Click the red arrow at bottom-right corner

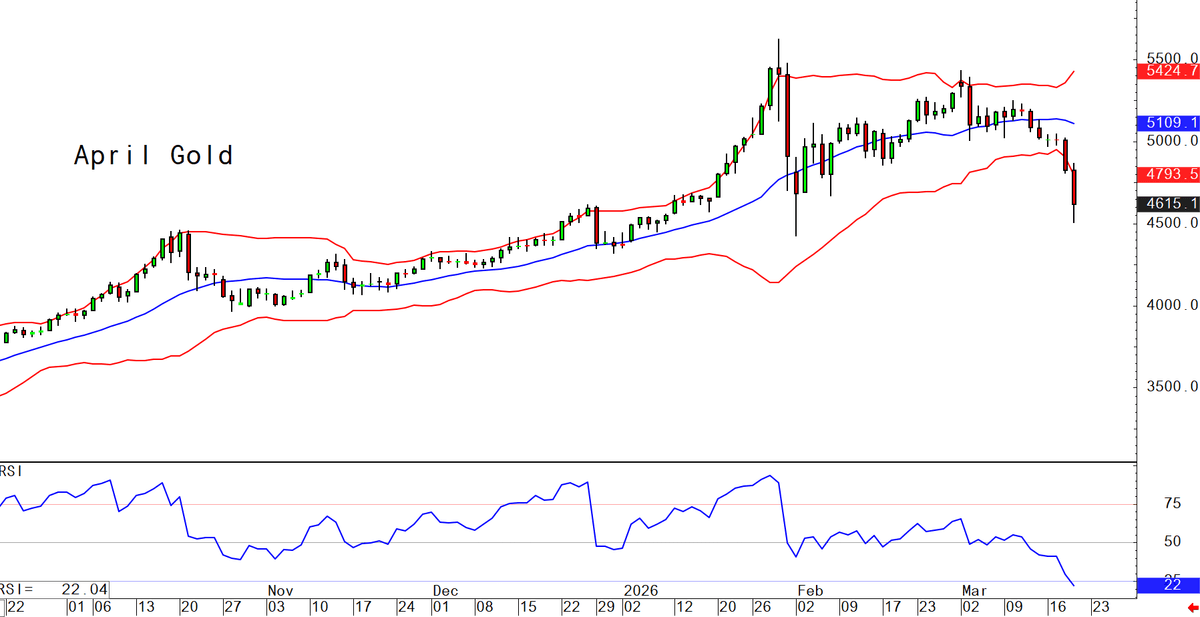(x=1192, y=607)
